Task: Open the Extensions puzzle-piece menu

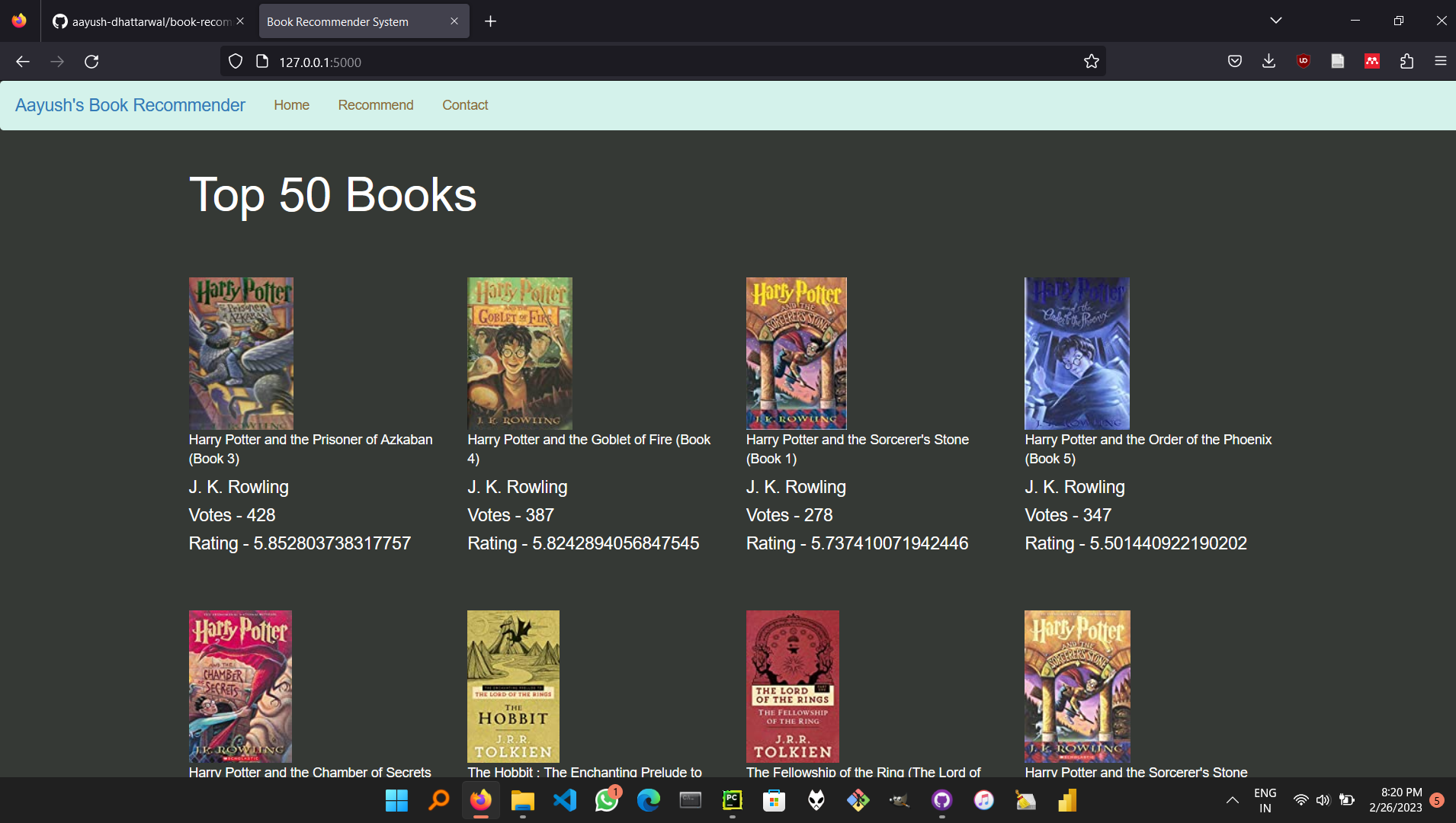Action: (1406, 61)
